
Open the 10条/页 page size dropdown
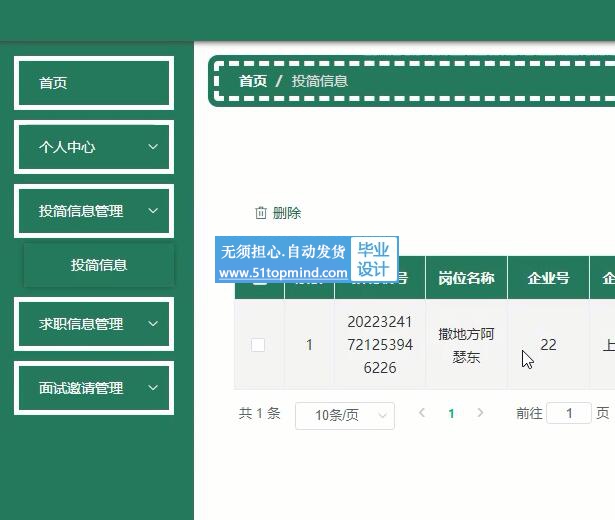click(x=344, y=415)
